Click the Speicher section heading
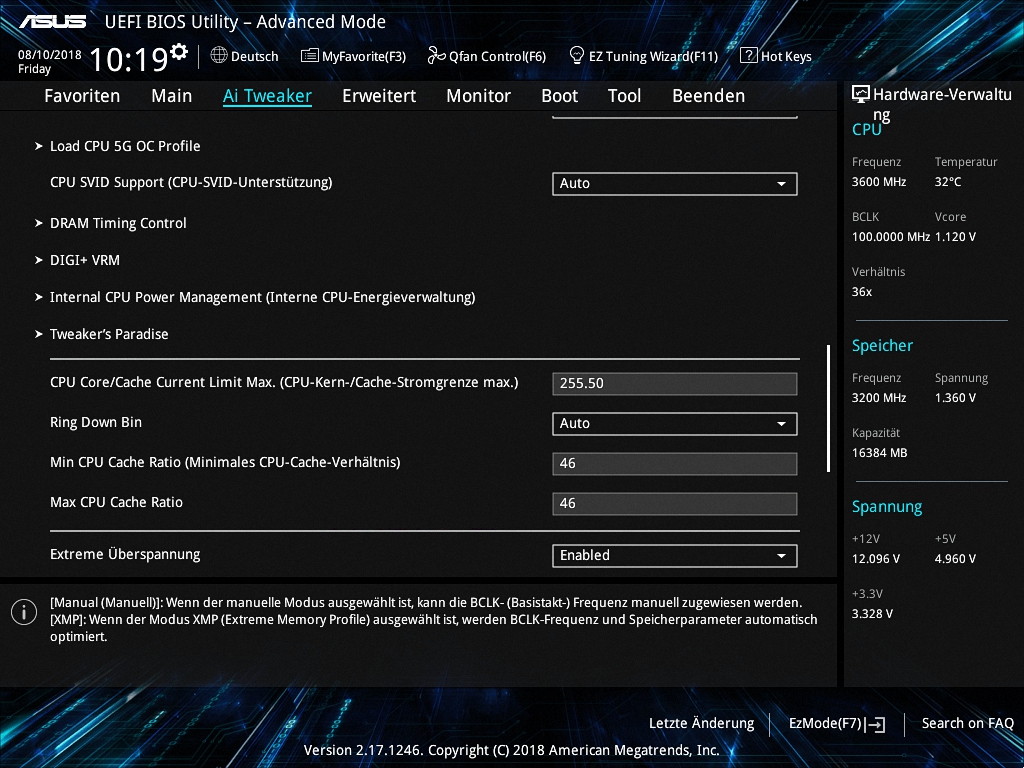Screen dimensions: 1024x768 click(x=882, y=345)
